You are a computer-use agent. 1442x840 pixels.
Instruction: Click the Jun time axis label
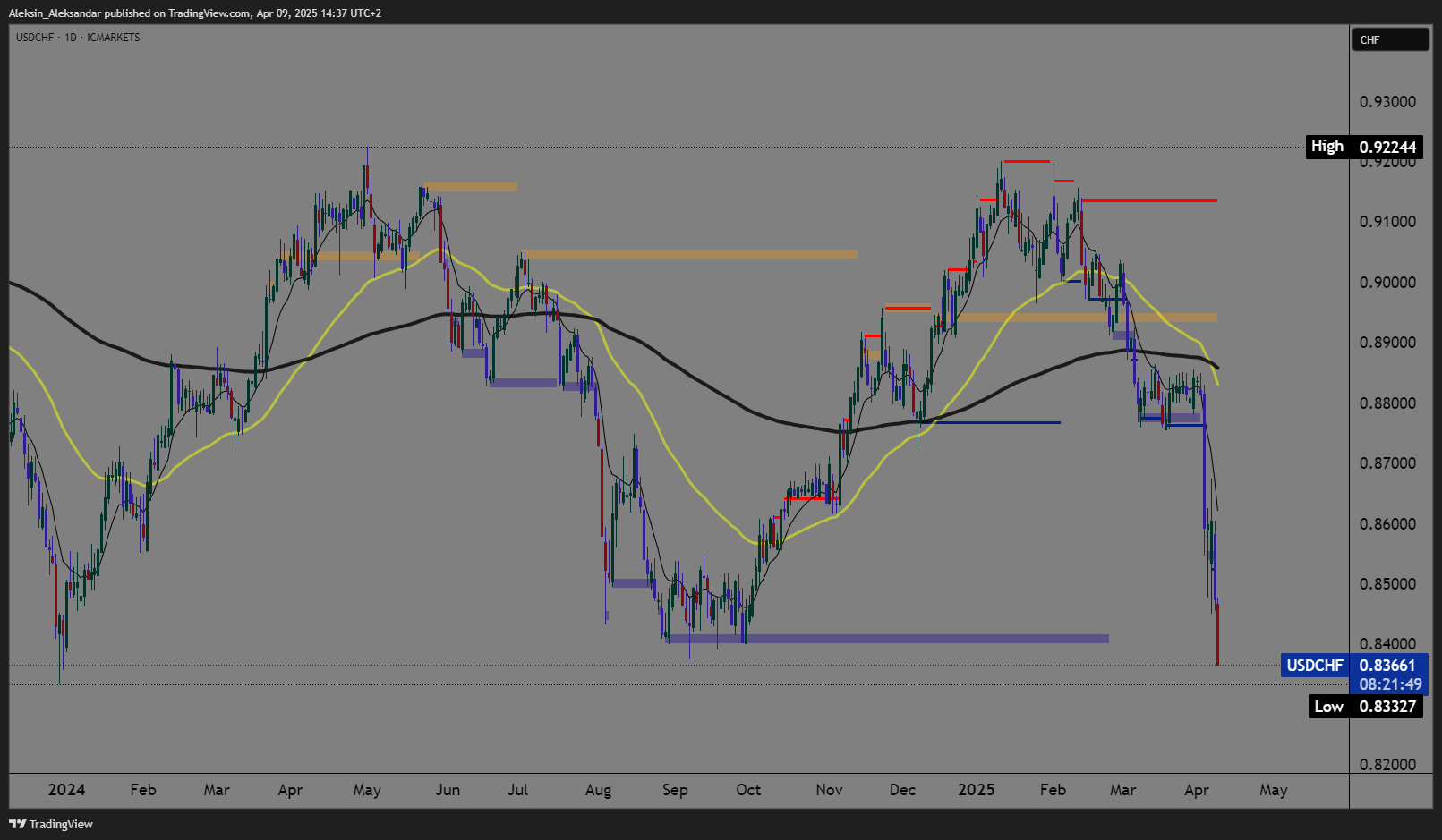[448, 790]
